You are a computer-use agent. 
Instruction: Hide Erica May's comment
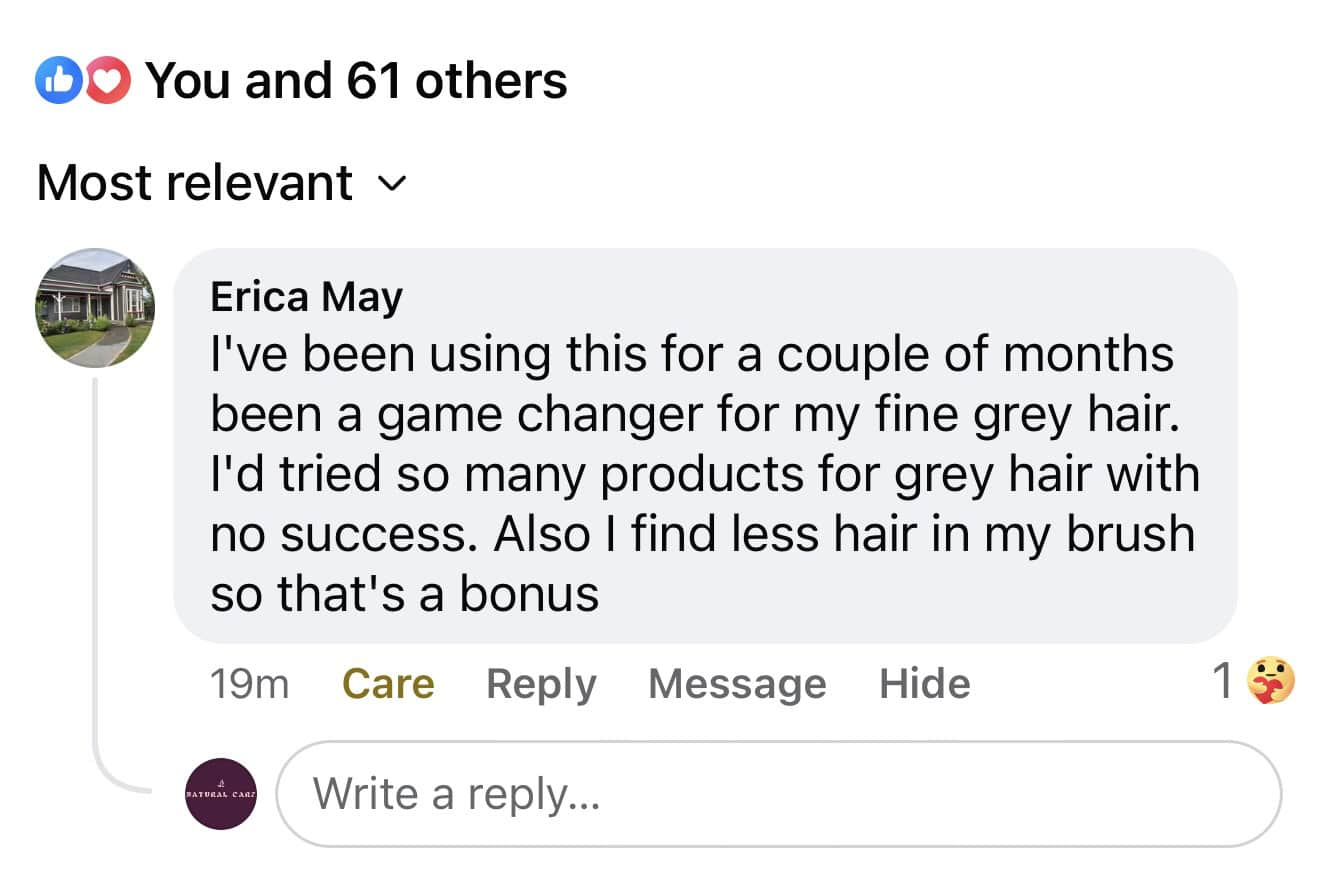coord(925,685)
